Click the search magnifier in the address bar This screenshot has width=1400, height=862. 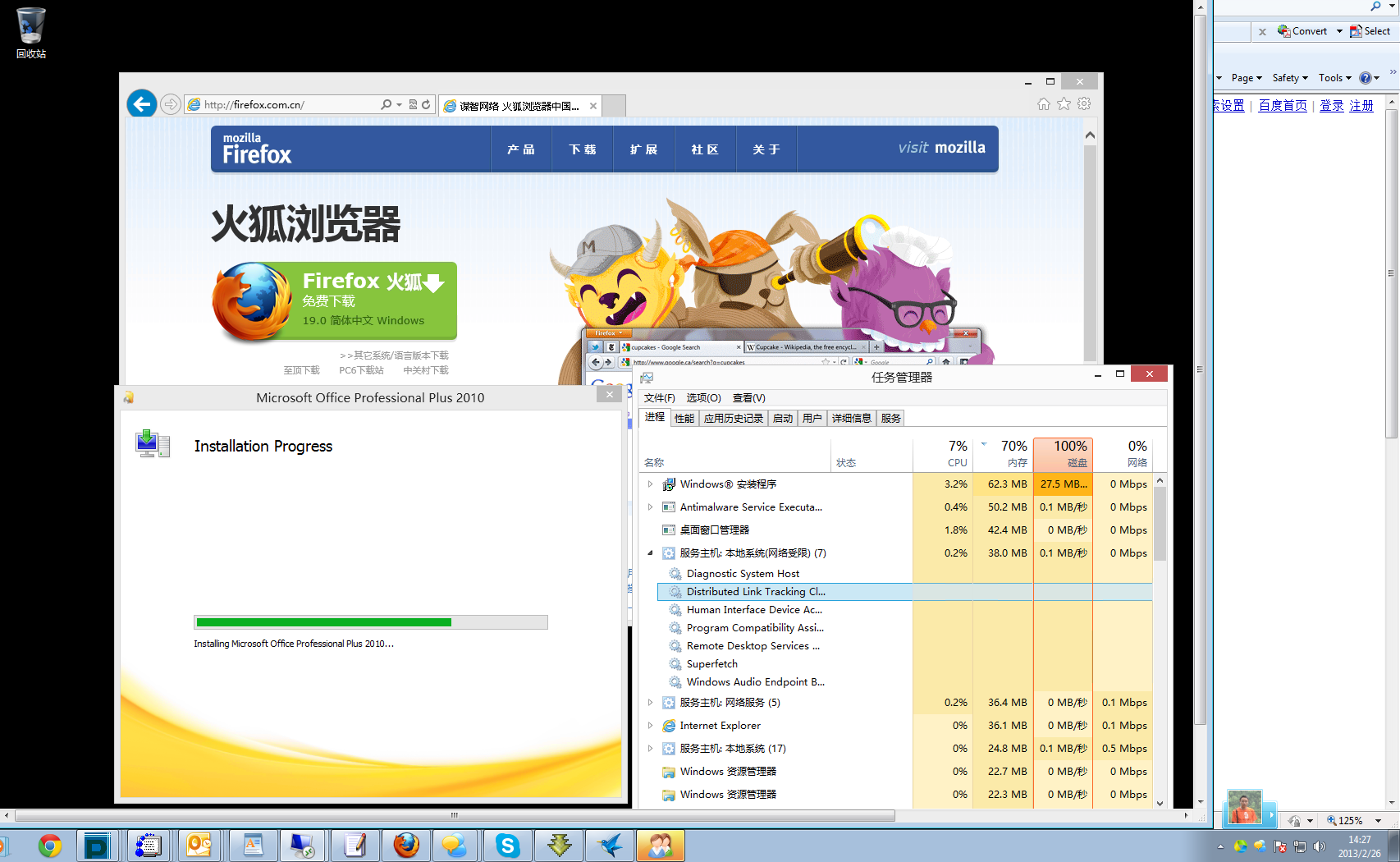coord(387,104)
